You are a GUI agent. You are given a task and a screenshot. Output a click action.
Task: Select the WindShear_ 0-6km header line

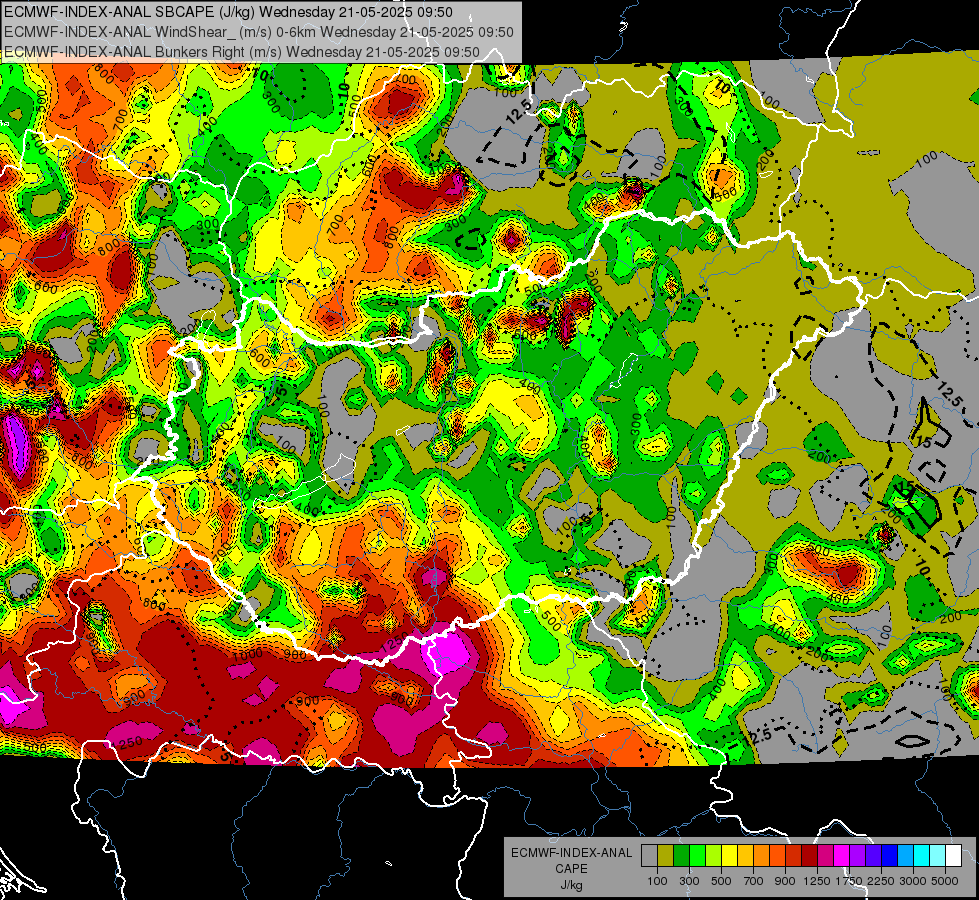(x=258, y=32)
